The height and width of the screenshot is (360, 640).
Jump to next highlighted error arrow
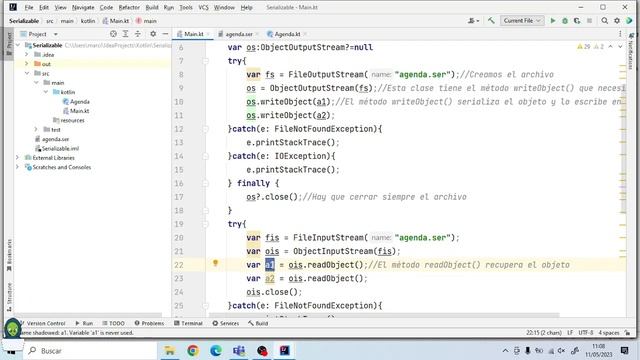(620, 47)
